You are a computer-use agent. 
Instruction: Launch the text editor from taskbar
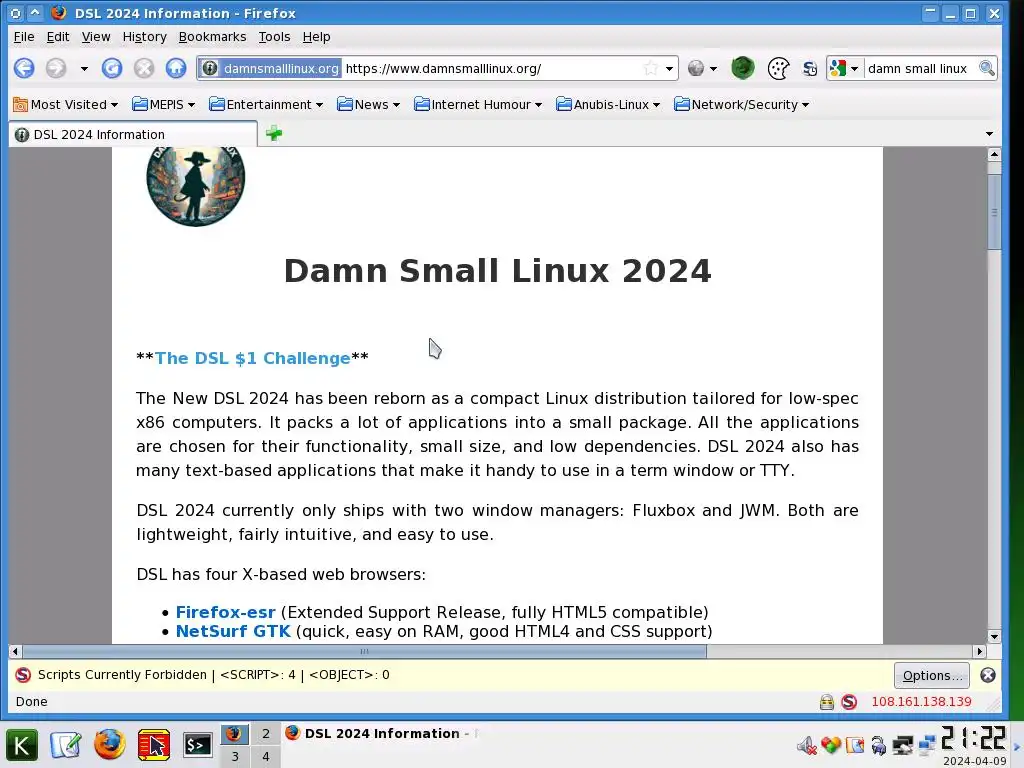66,745
